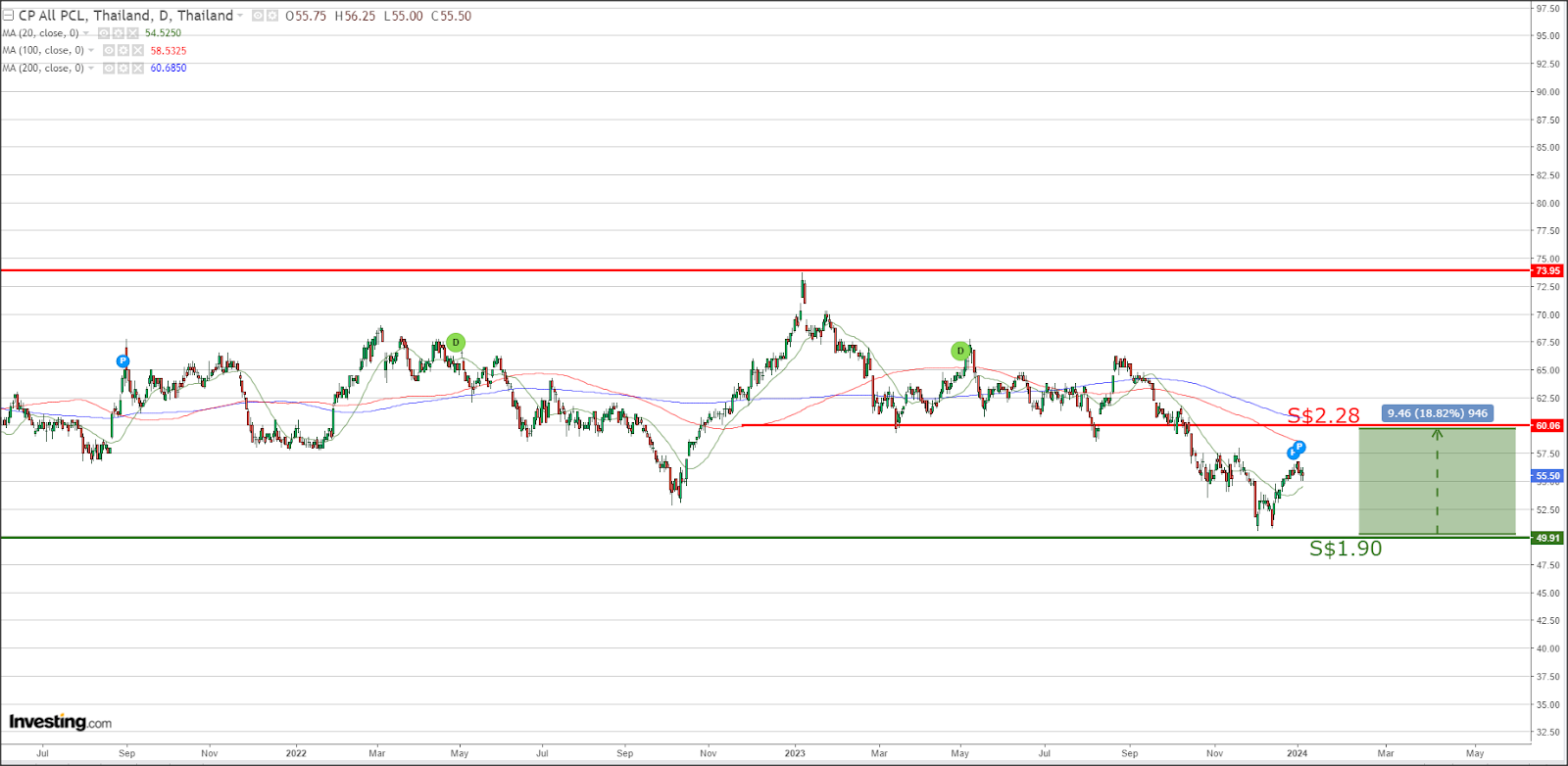This screenshot has height=766, width=1568.
Task: Click the 32.50 price axis label
Action: pyautogui.click(x=1548, y=732)
